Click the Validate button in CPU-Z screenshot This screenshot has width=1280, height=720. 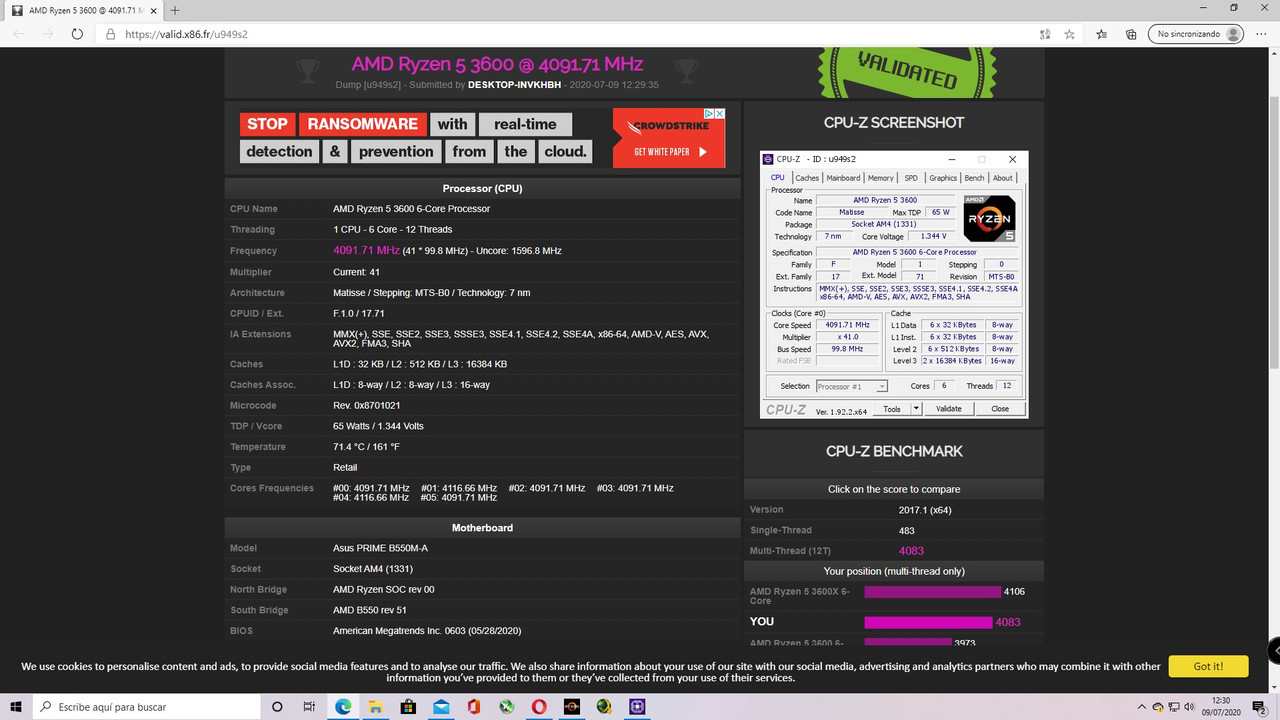click(x=949, y=409)
